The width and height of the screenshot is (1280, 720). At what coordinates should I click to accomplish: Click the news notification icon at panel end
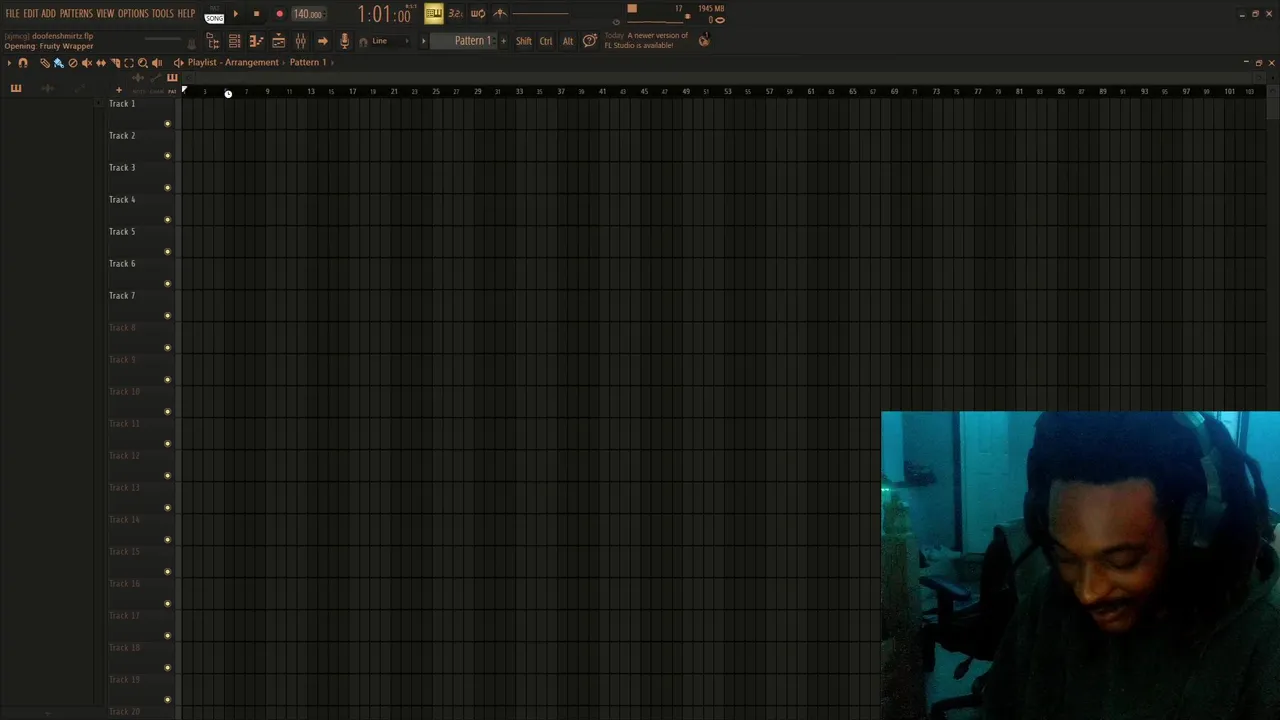click(704, 40)
